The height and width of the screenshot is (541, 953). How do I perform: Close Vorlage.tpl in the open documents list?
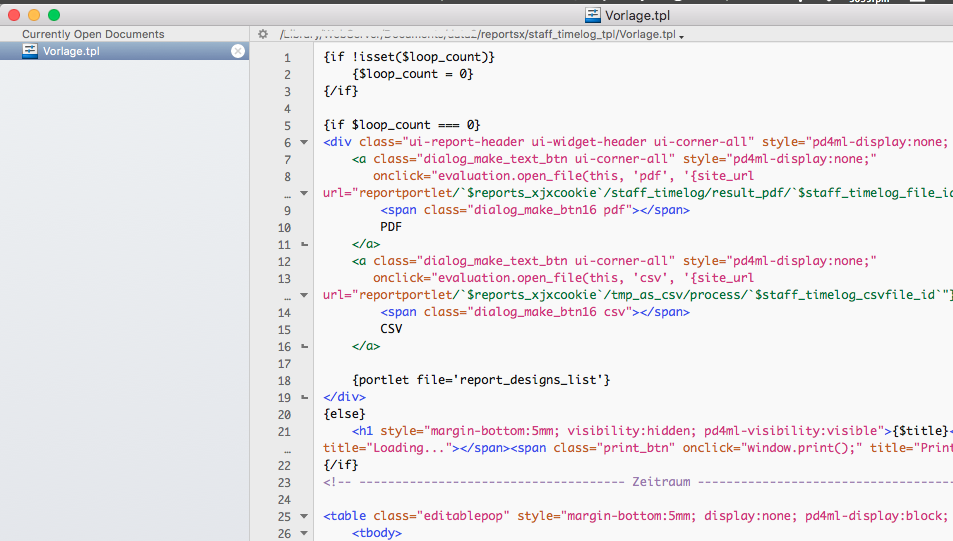238,51
